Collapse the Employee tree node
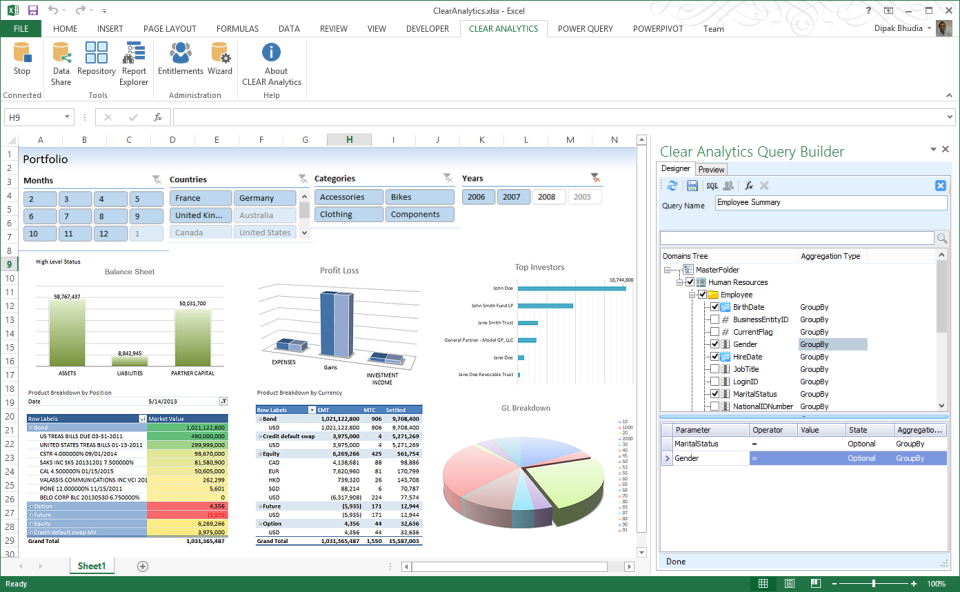 coord(691,294)
